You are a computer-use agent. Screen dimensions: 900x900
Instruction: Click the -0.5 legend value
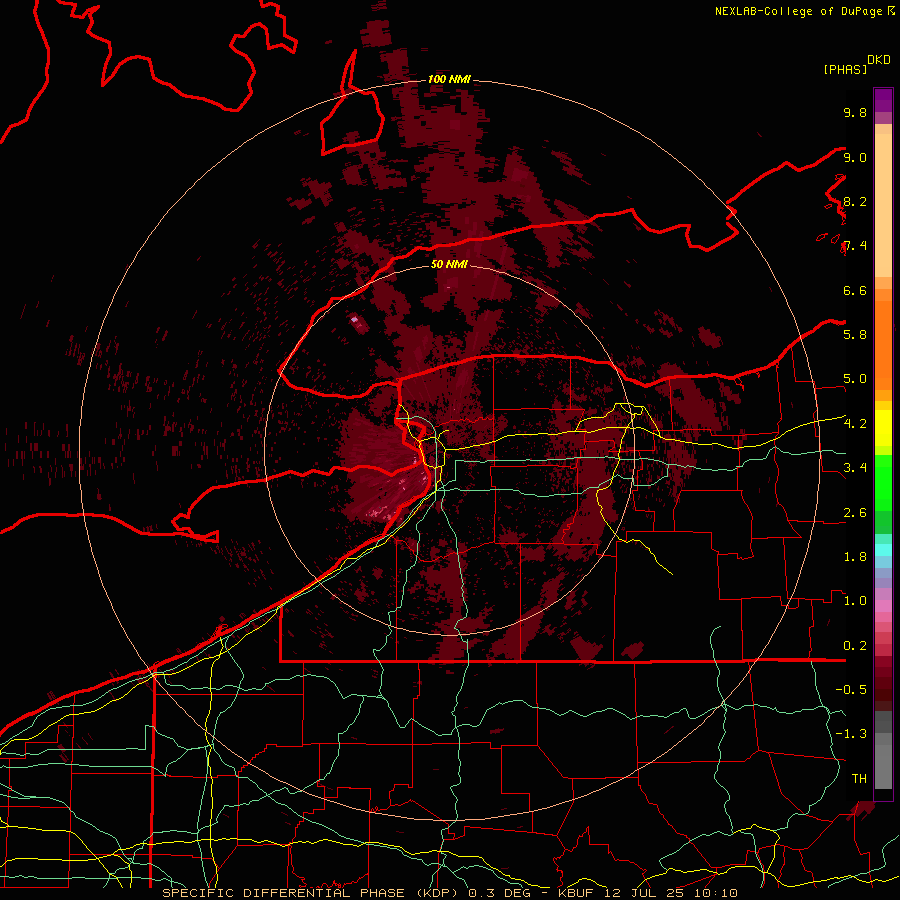coord(851,689)
